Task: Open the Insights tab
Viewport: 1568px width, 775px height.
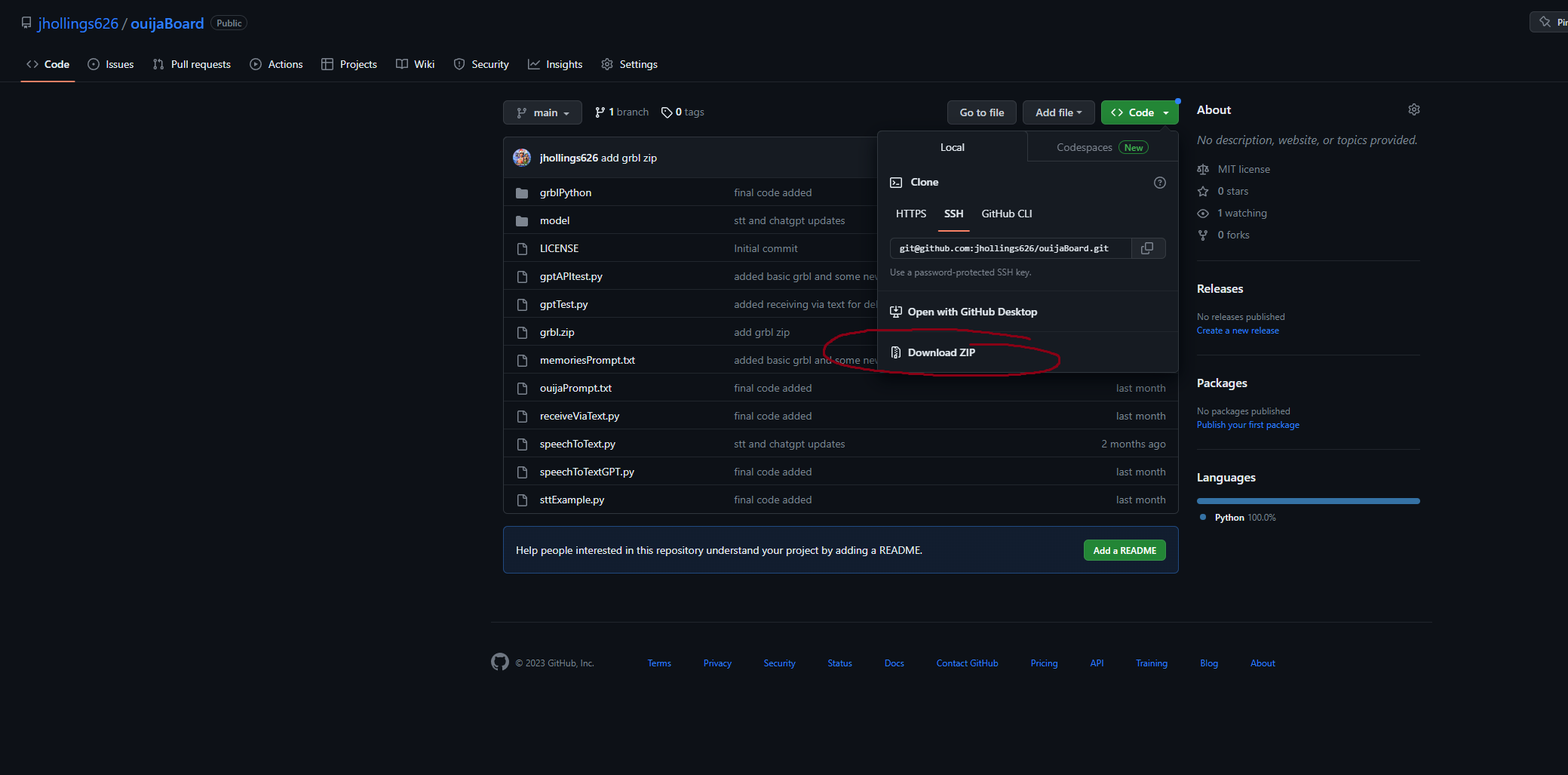Action: [x=555, y=64]
